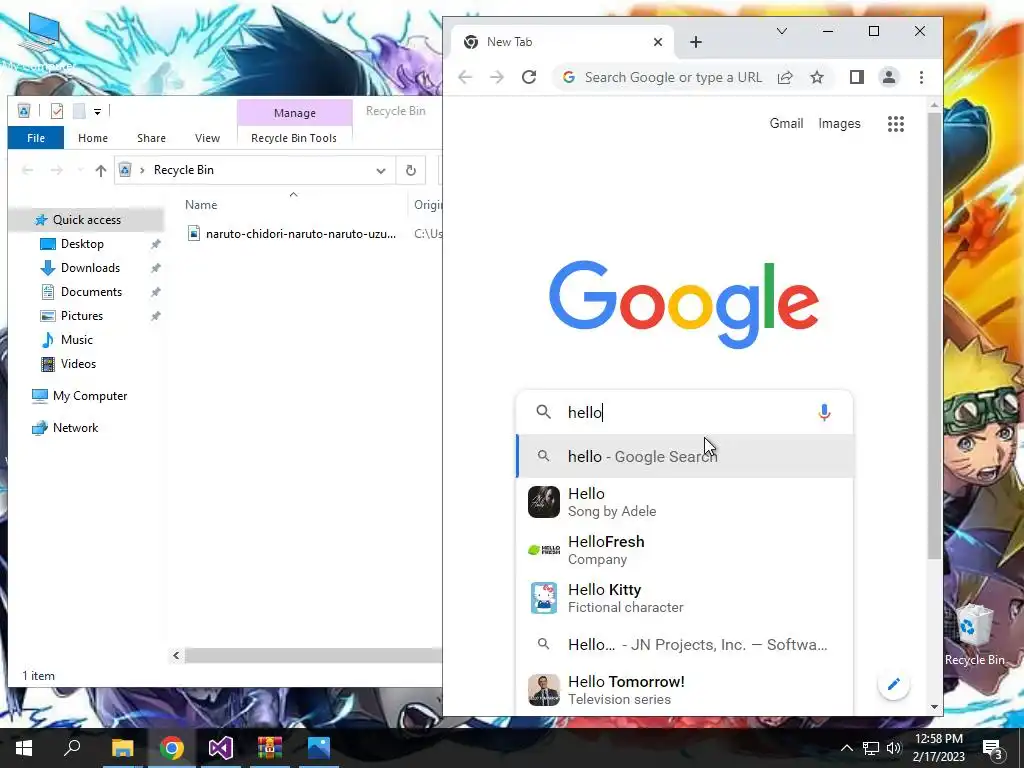
Task: Open Google apps grid
Action: 896,123
